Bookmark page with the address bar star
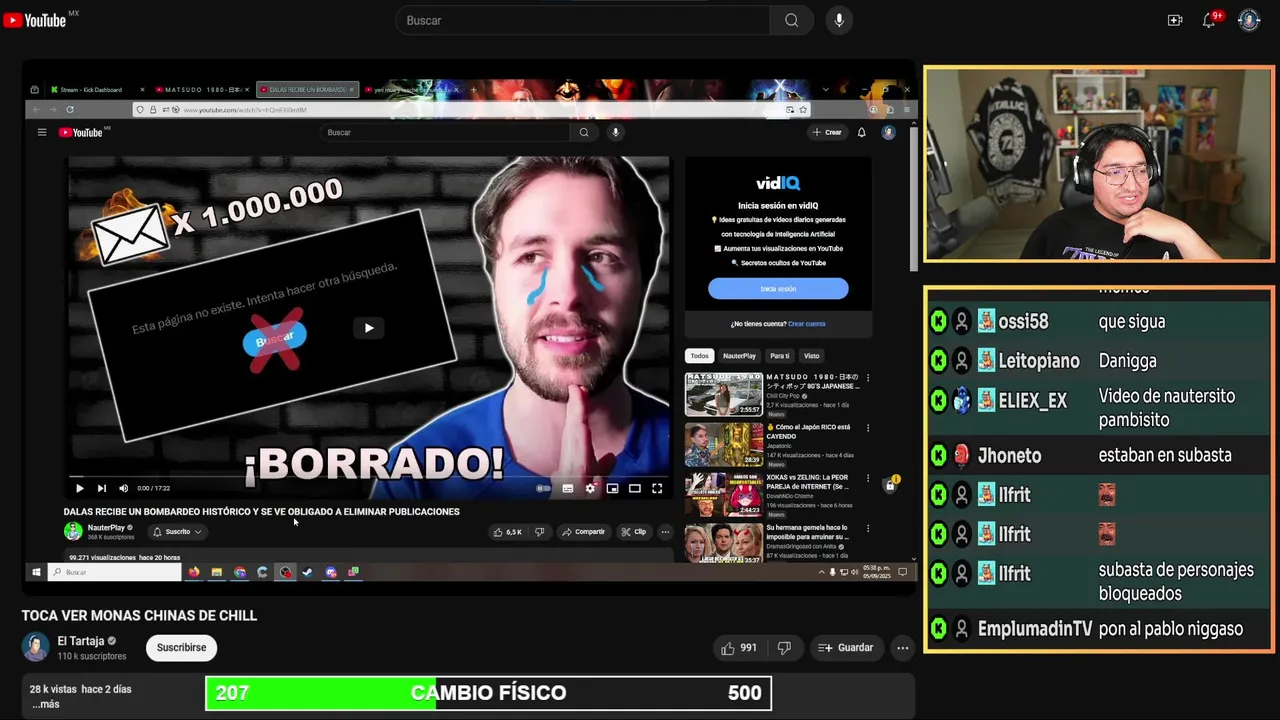Image resolution: width=1280 pixels, height=720 pixels. [802, 110]
